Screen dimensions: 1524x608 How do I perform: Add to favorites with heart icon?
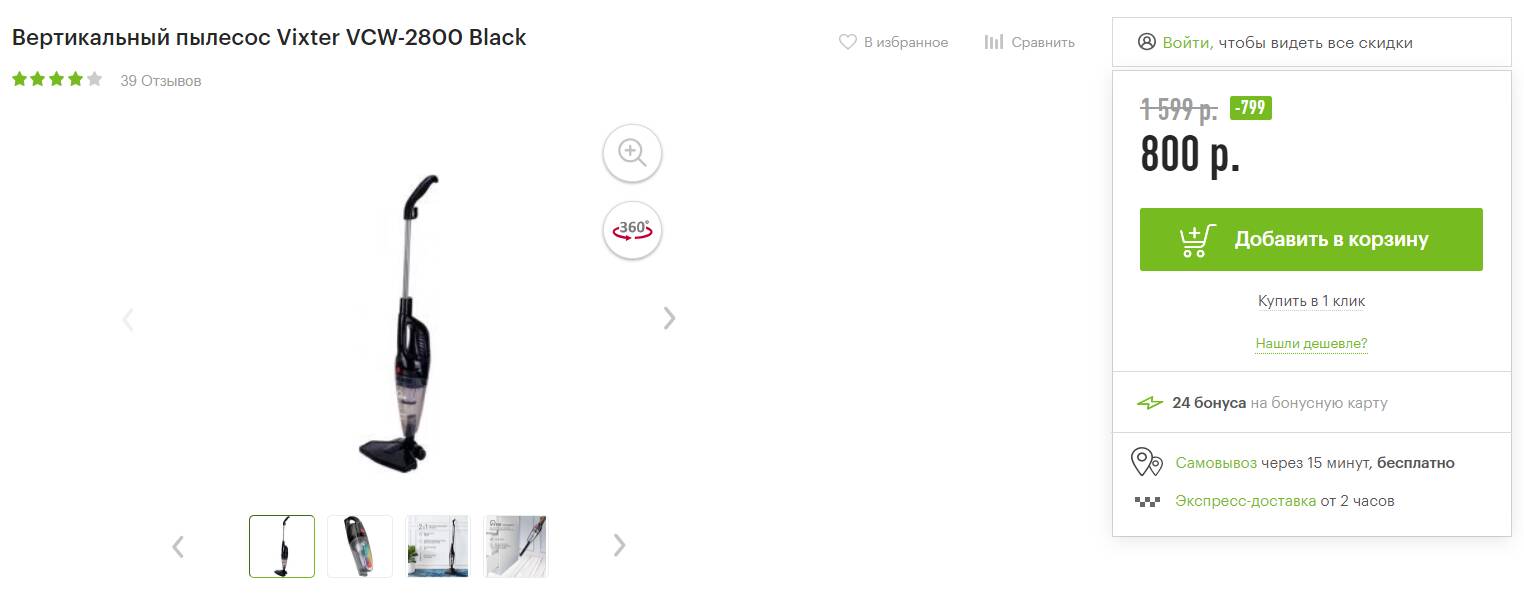coord(847,42)
